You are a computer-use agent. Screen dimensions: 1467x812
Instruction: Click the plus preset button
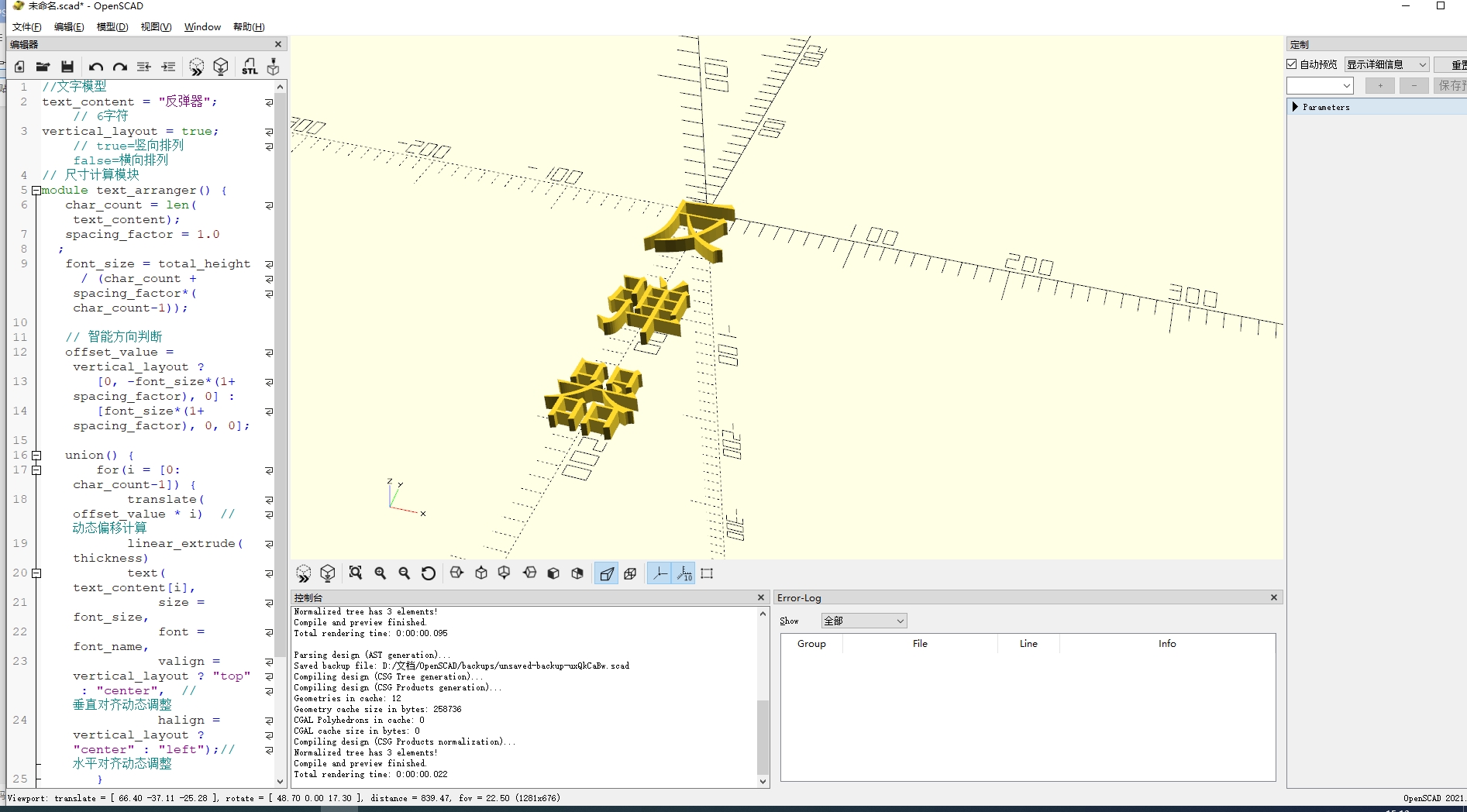click(x=1380, y=85)
